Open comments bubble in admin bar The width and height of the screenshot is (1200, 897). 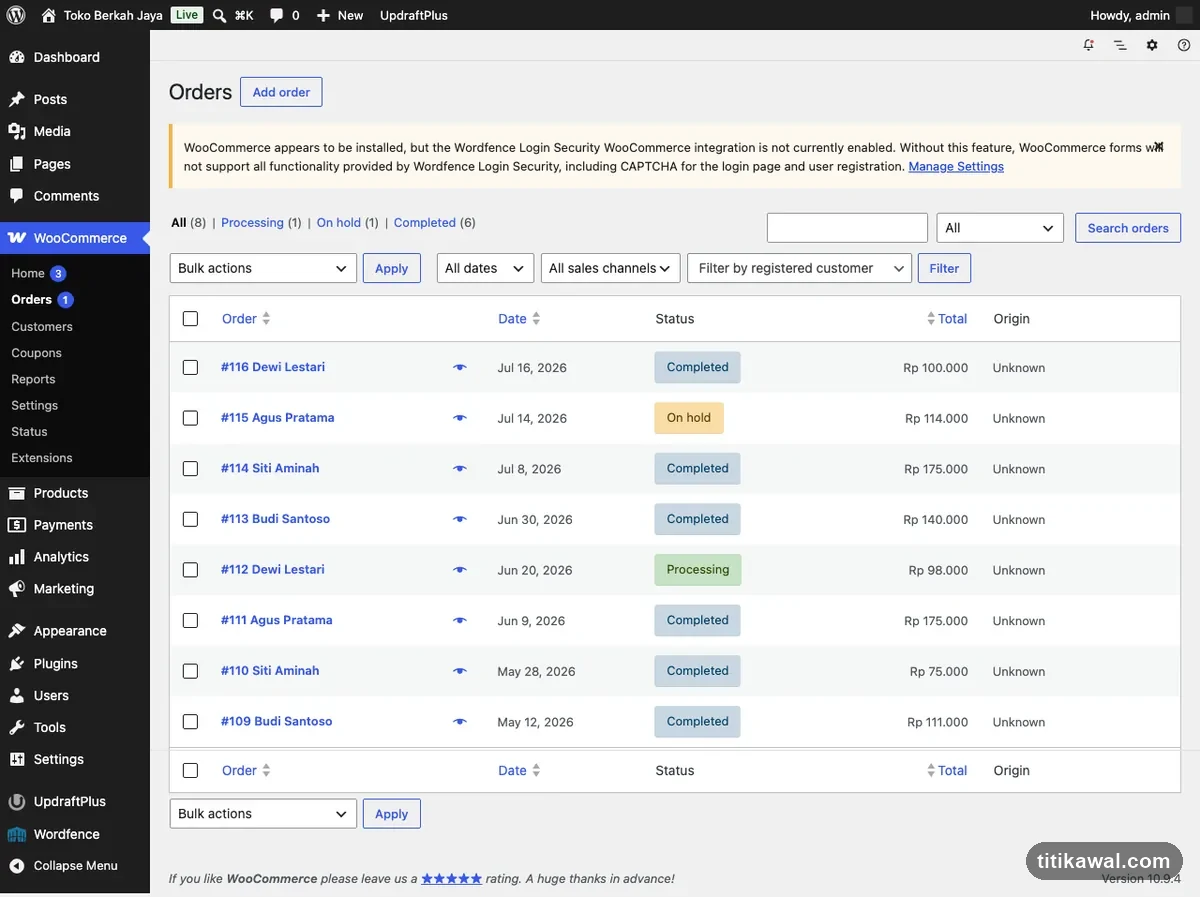click(x=277, y=15)
